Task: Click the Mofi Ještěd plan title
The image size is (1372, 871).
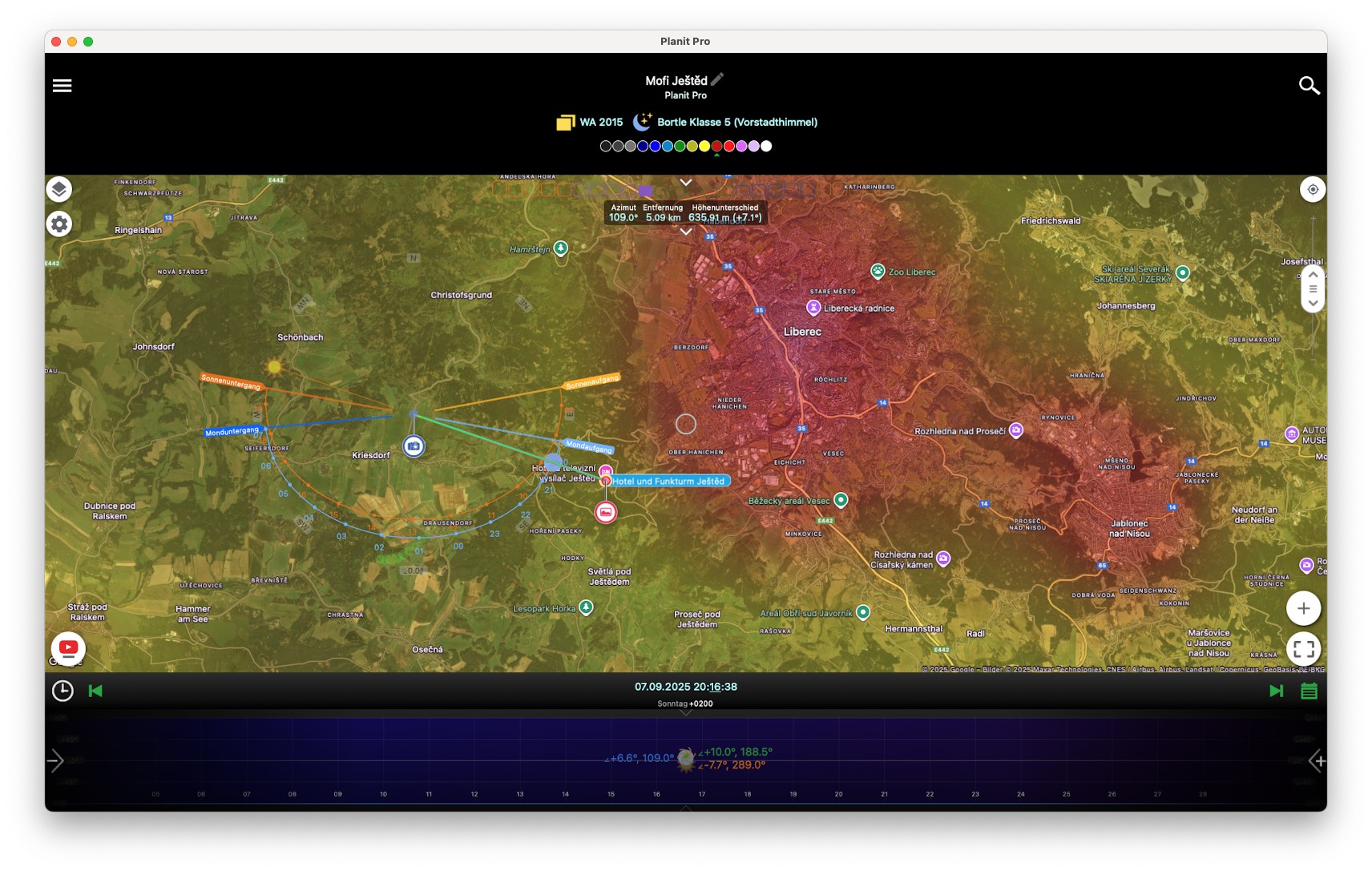Action: point(676,81)
